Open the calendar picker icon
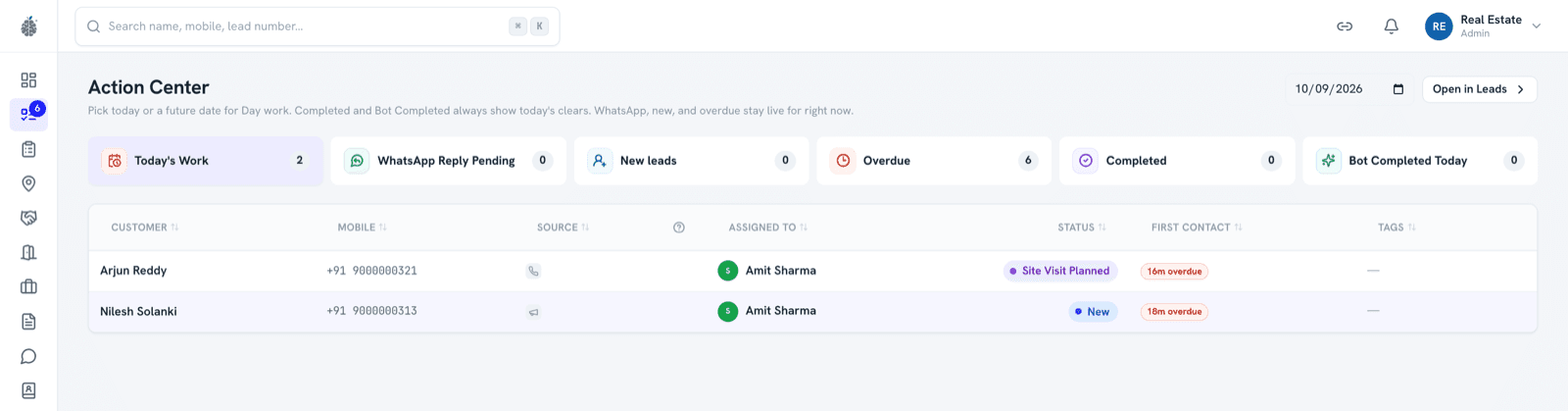 (1398, 89)
